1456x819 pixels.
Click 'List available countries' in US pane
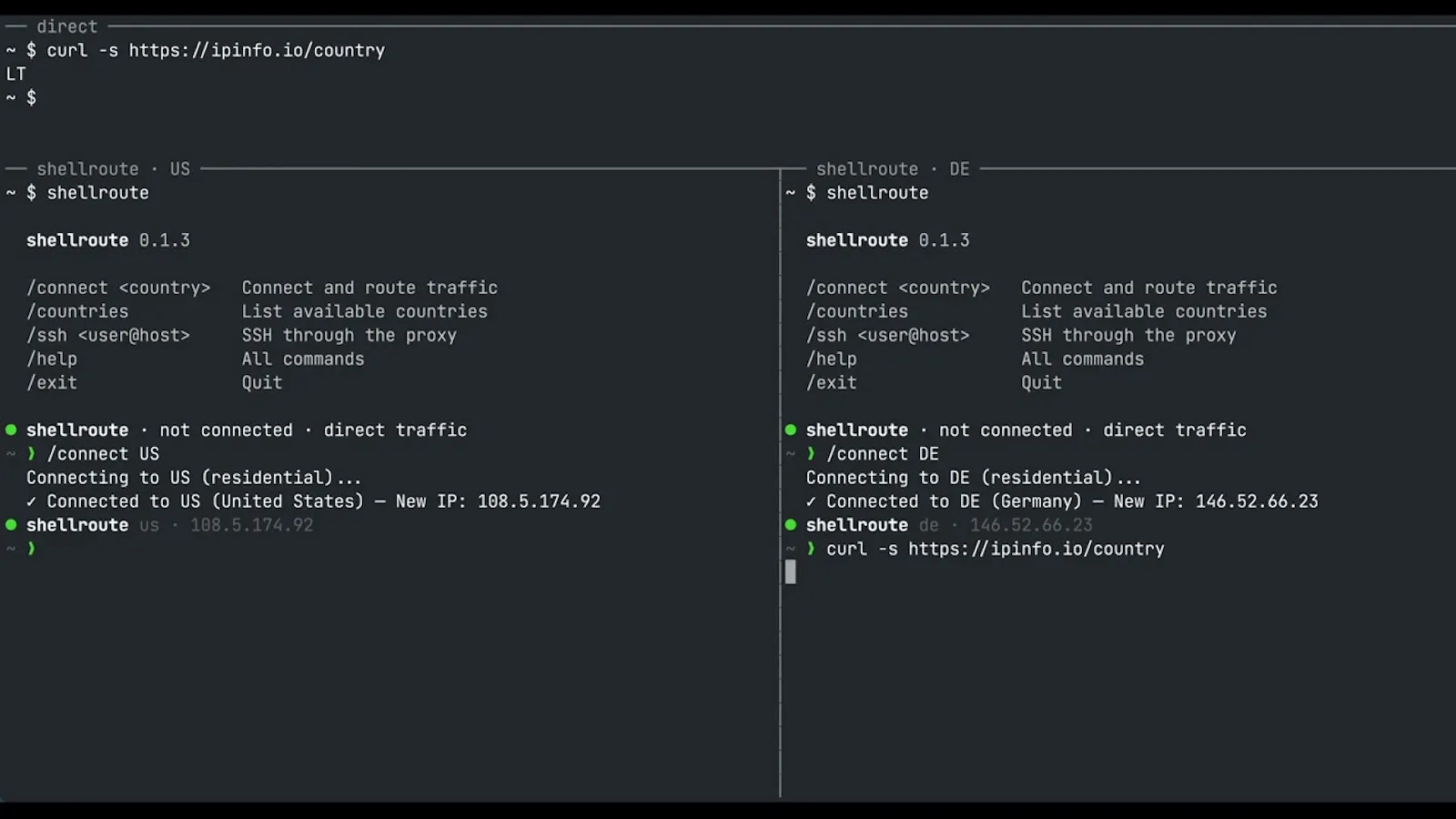click(365, 311)
